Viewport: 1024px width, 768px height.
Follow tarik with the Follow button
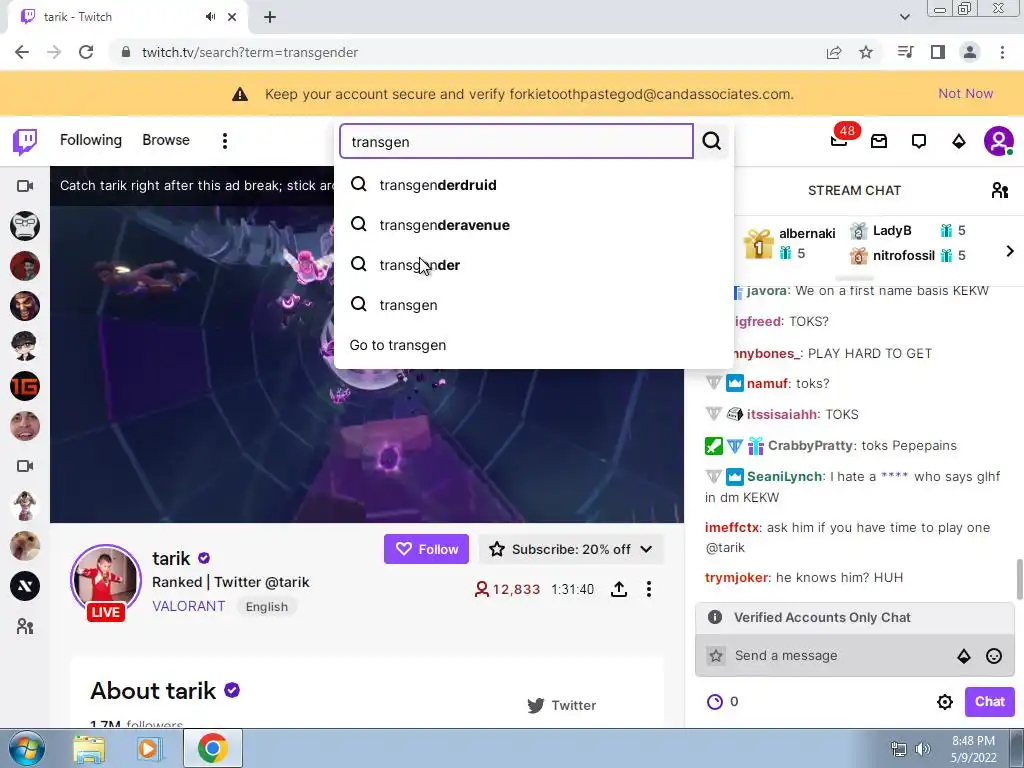(426, 549)
